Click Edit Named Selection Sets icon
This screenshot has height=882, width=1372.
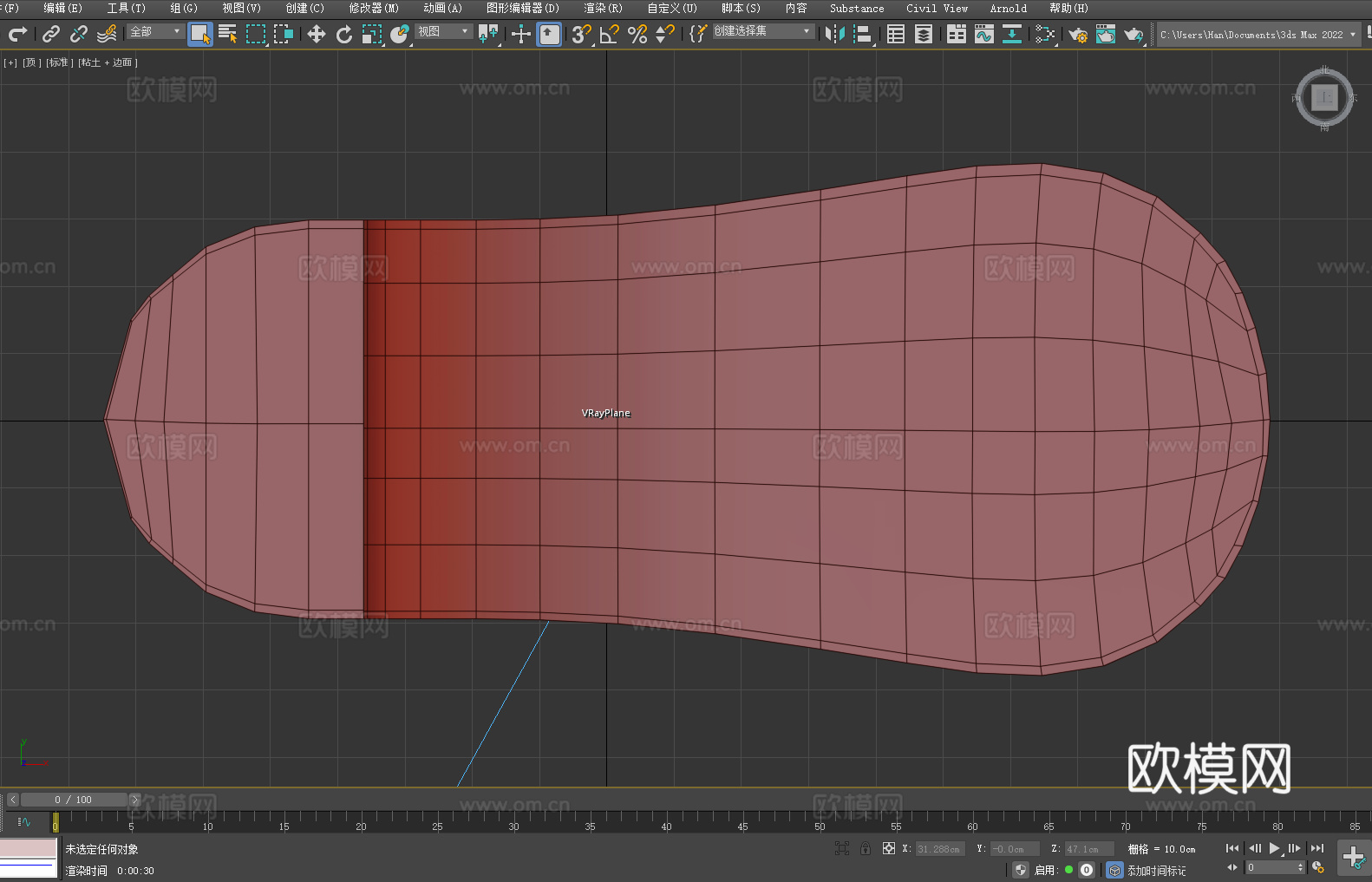point(698,34)
